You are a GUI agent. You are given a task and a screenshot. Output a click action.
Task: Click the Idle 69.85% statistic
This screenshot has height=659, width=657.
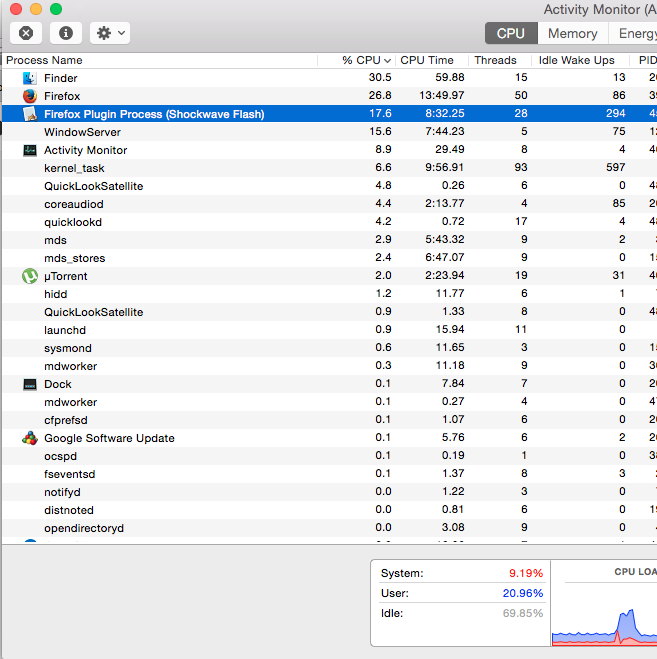[x=462, y=613]
